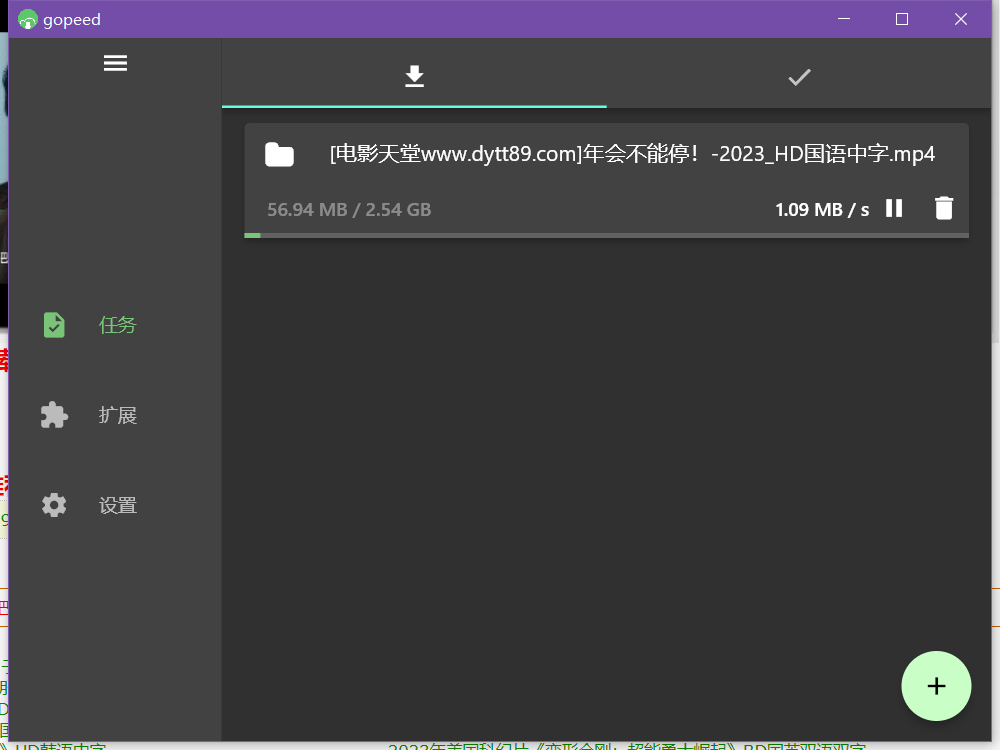This screenshot has height=750, width=1000.
Task: Click the gopeed title bar text
Action: [70, 19]
